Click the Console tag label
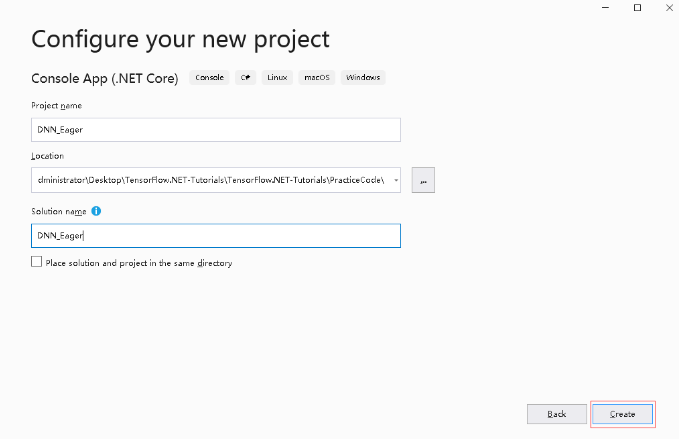Image resolution: width=679 pixels, height=439 pixels. 209,77
